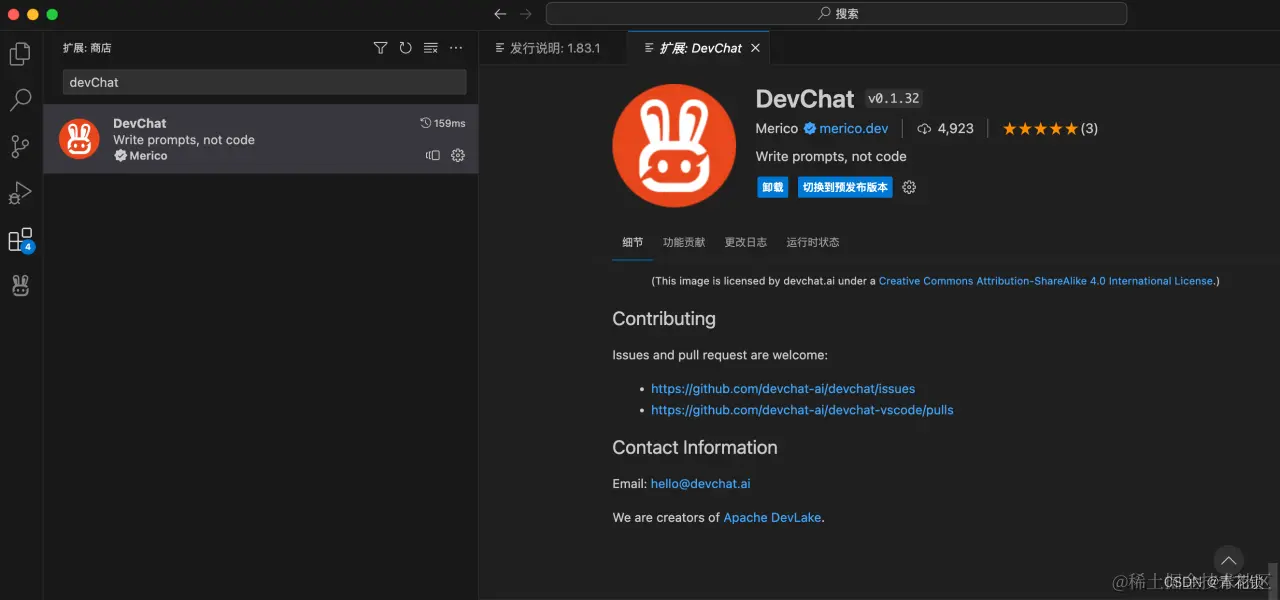The height and width of the screenshot is (600, 1280).
Task: Go back with the navigation arrow
Action: pyautogui.click(x=500, y=14)
